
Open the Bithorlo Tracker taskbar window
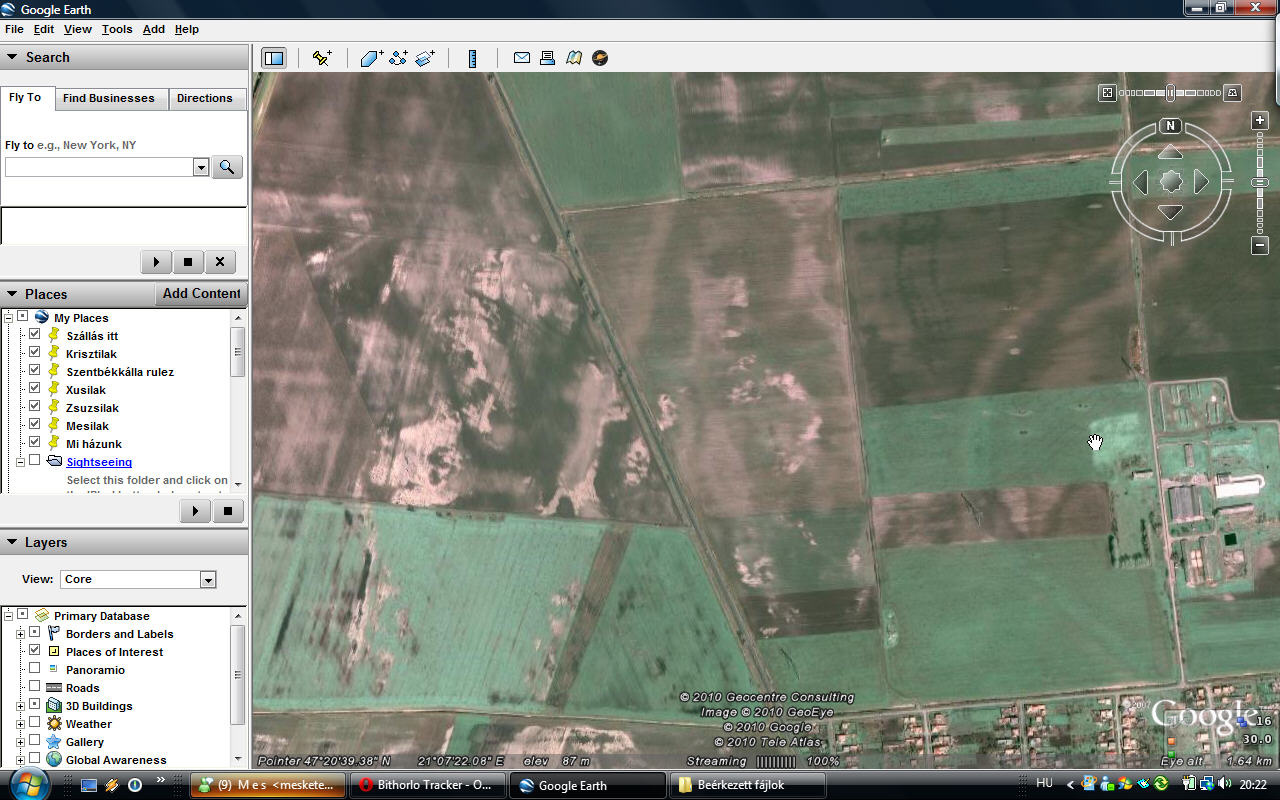[426, 785]
